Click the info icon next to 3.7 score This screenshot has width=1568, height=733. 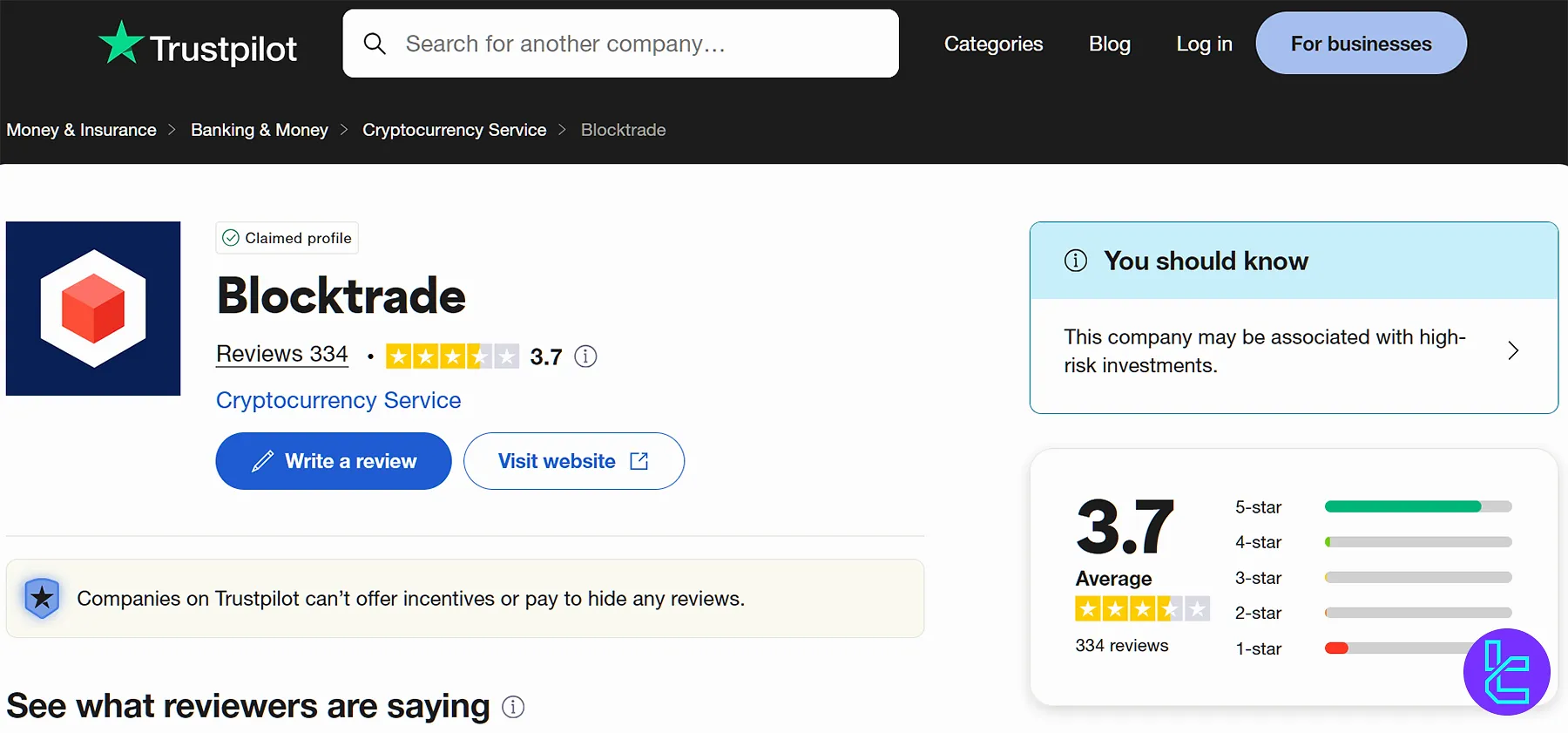(585, 356)
